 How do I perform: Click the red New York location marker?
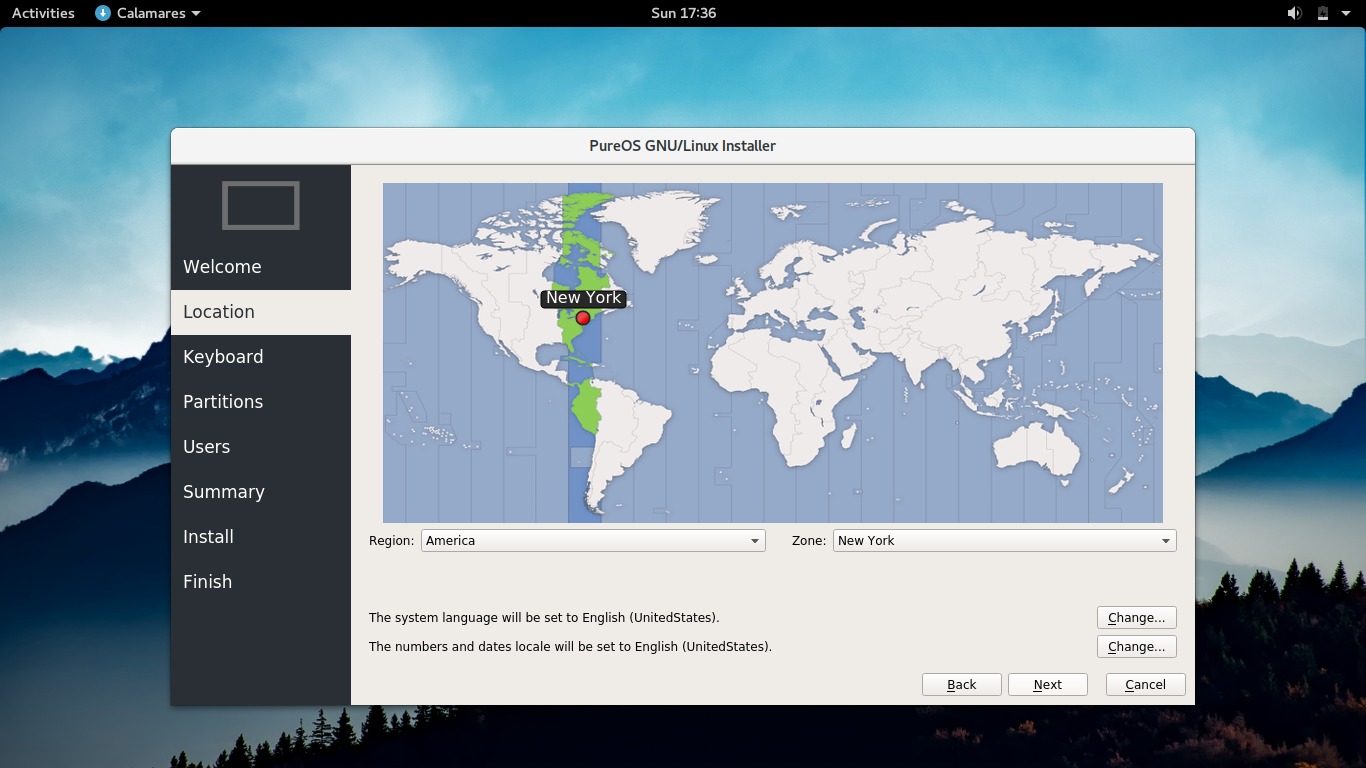pos(583,318)
